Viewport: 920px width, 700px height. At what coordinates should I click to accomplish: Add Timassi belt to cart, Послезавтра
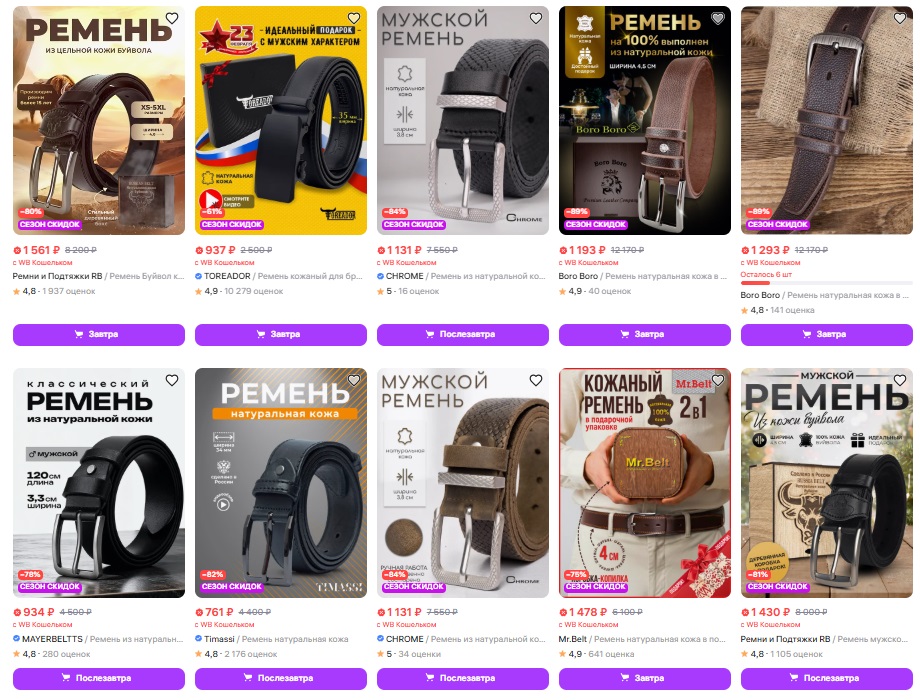[280, 678]
